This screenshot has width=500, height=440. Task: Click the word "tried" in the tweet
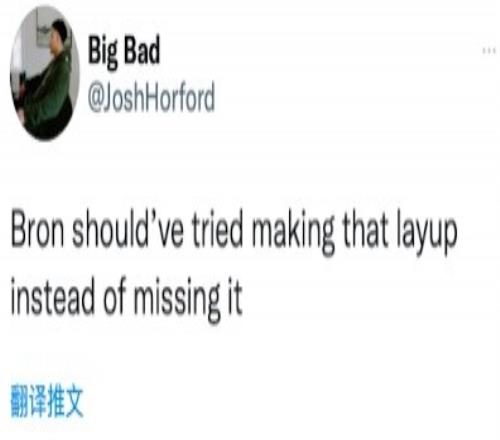pyautogui.click(x=218, y=232)
